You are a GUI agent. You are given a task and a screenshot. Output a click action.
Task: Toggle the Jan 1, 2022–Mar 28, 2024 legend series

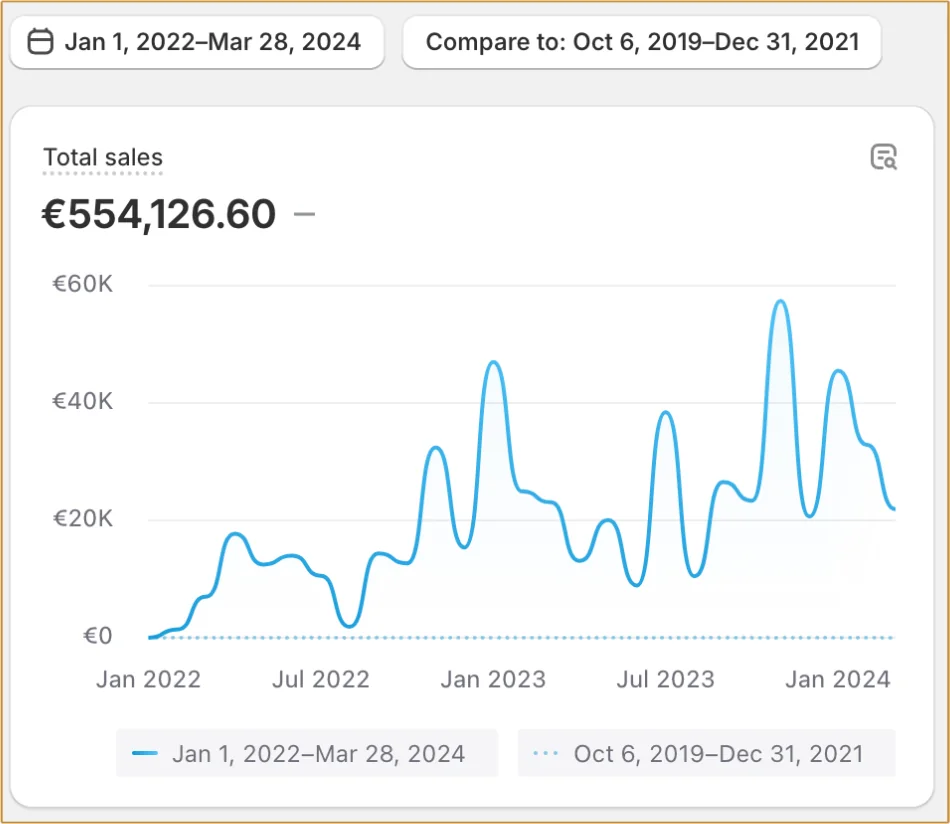tap(307, 753)
